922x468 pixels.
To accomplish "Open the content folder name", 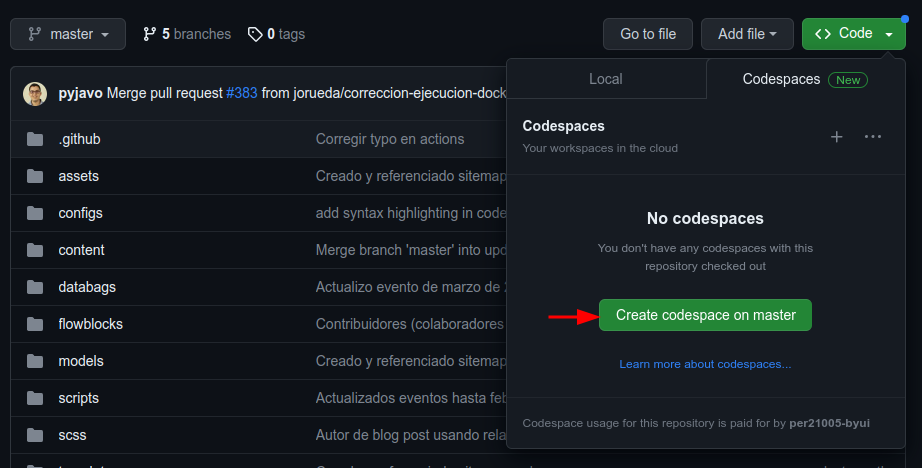I will point(81,250).
